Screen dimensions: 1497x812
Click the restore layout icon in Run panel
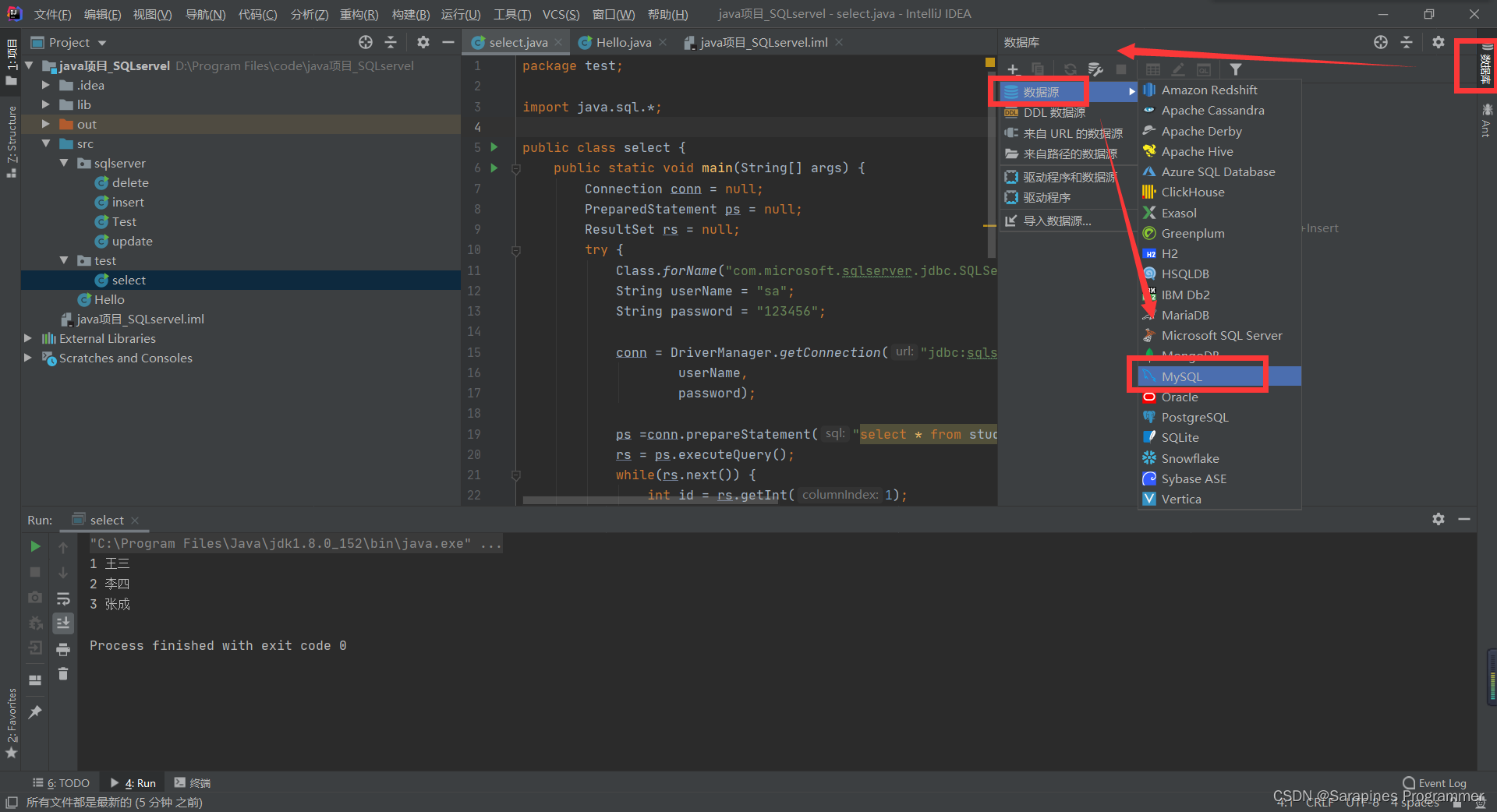[35, 680]
